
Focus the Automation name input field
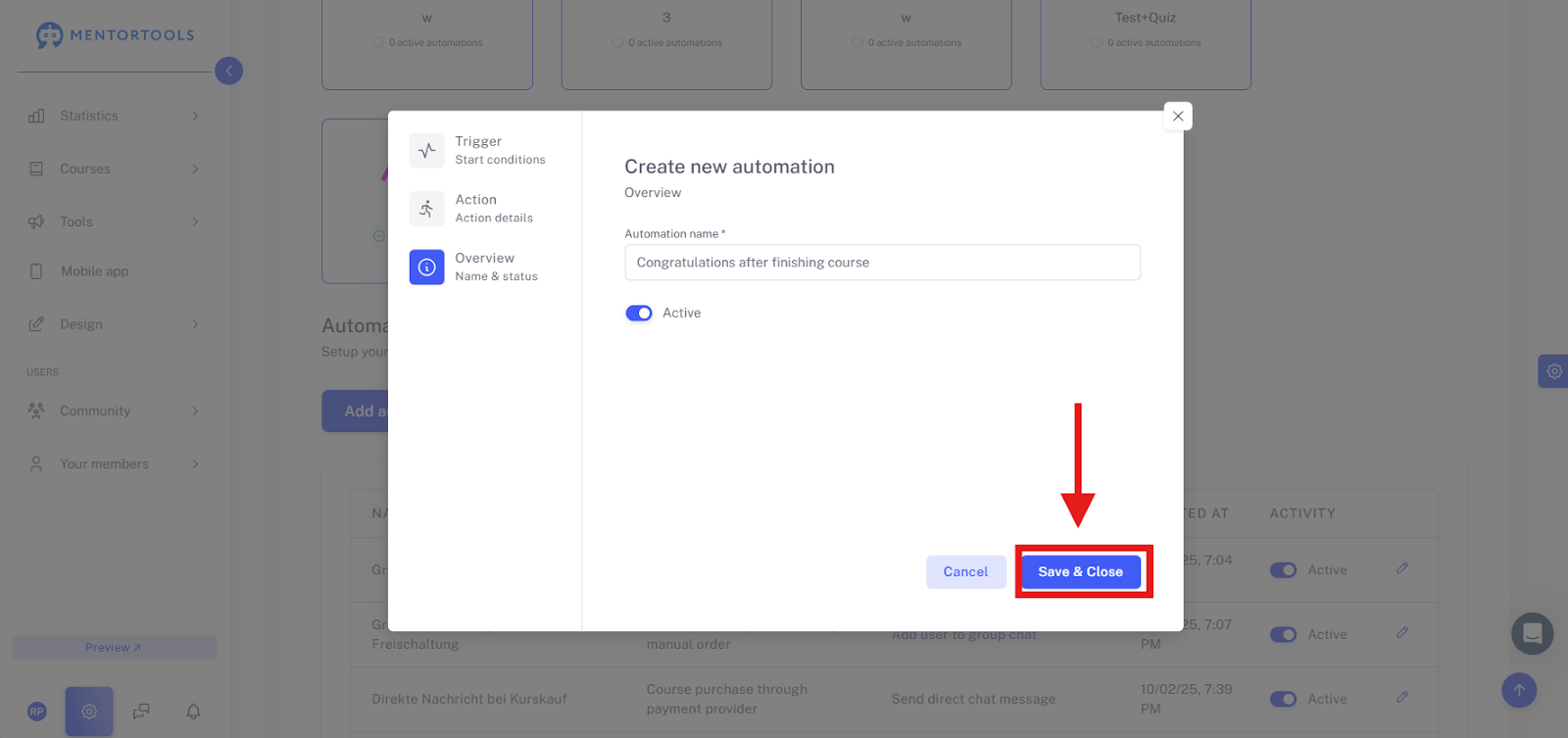882,262
